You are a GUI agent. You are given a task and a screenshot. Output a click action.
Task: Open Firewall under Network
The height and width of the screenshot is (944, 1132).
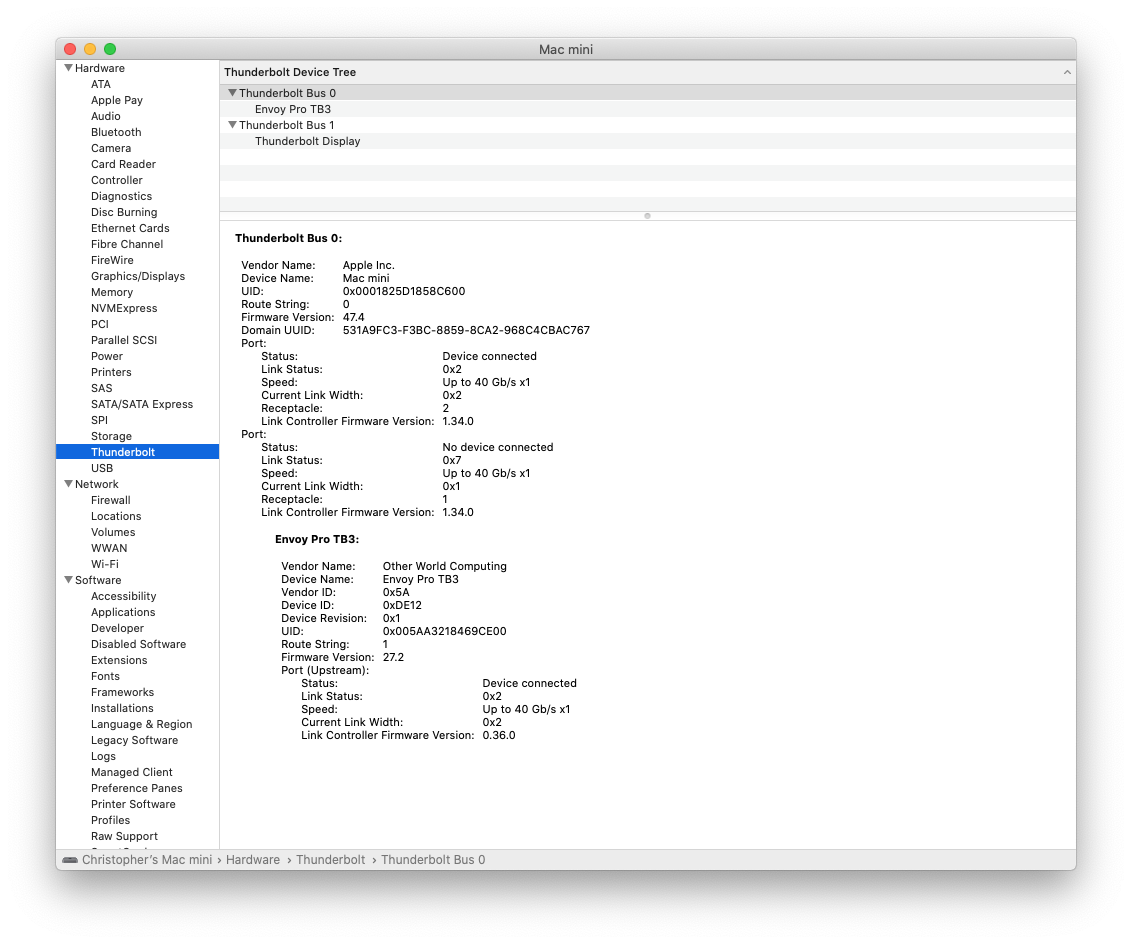[x=110, y=500]
